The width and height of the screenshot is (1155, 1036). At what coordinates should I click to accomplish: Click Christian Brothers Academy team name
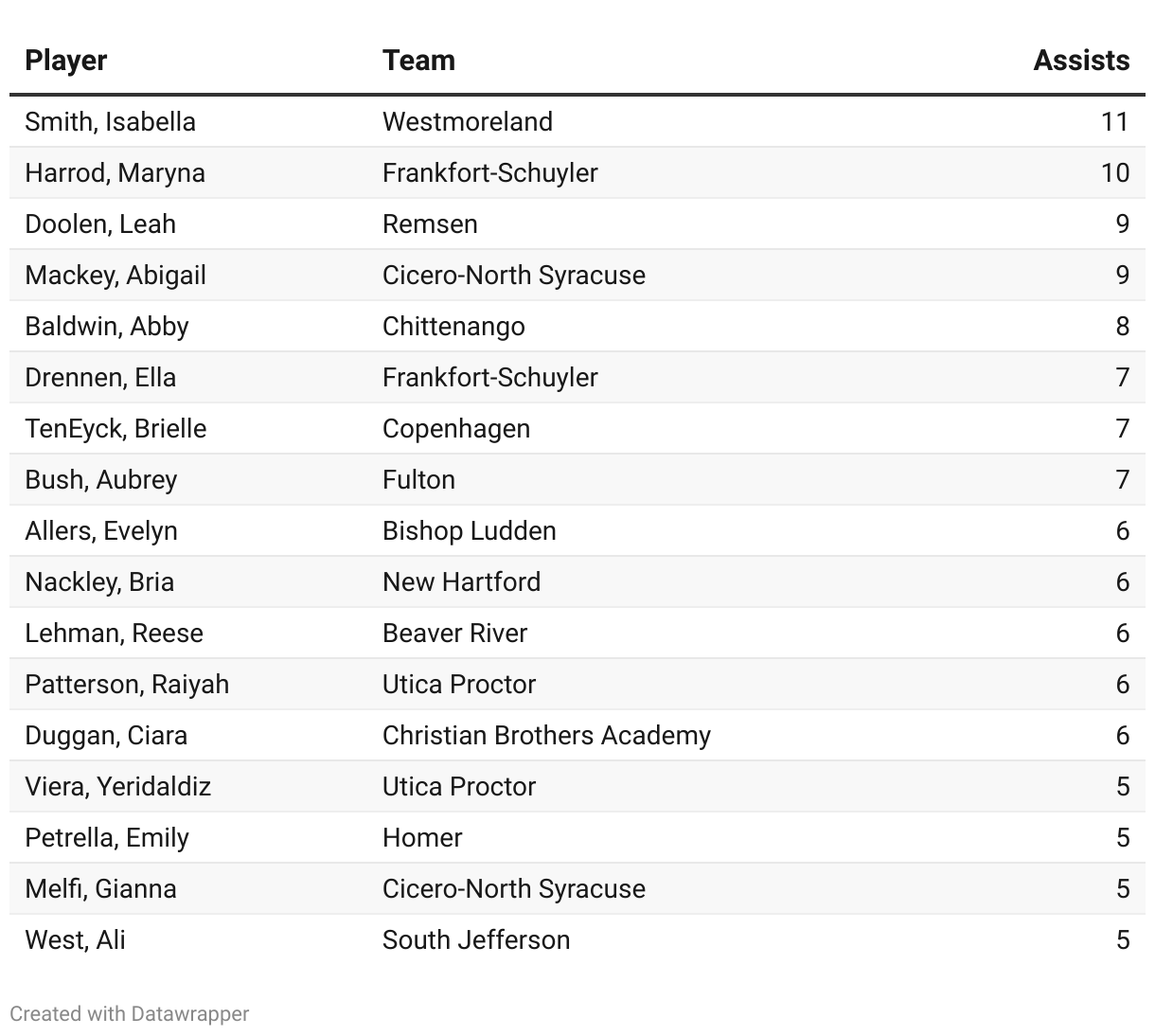pyautogui.click(x=546, y=736)
